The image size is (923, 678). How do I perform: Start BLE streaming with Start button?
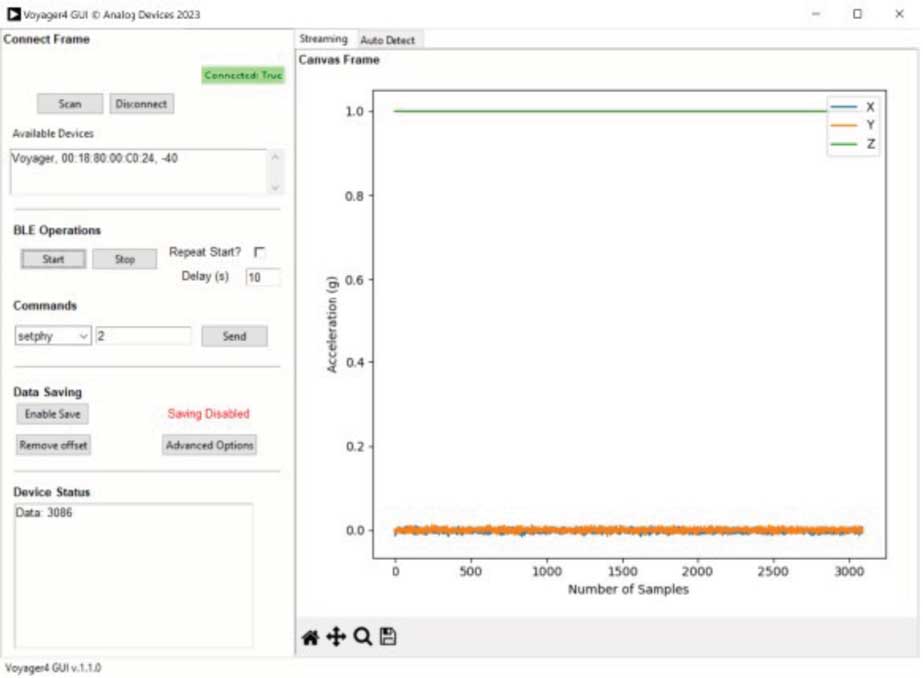coord(53,259)
